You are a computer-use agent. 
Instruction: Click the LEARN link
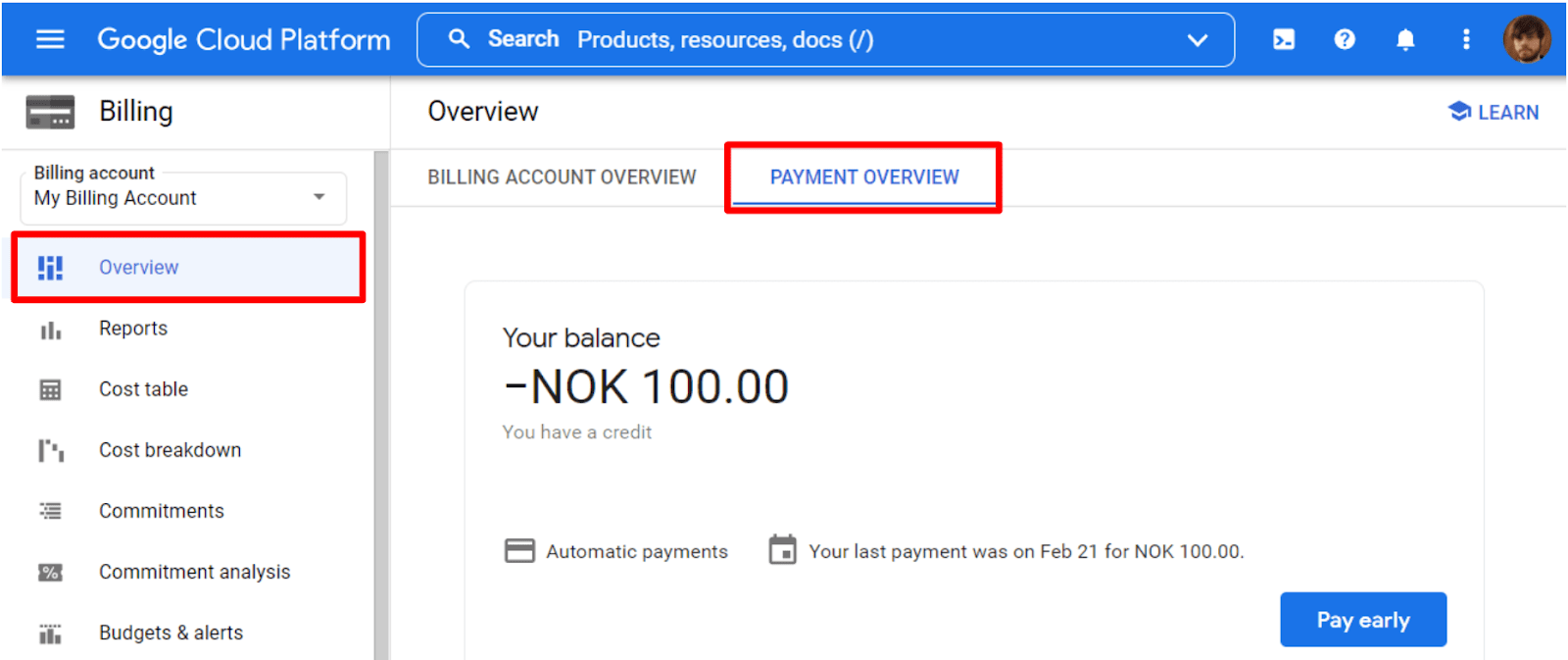coord(1494,112)
